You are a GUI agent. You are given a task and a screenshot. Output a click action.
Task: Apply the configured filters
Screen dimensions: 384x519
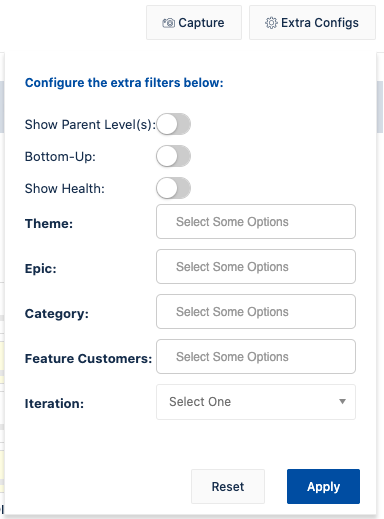click(x=323, y=487)
